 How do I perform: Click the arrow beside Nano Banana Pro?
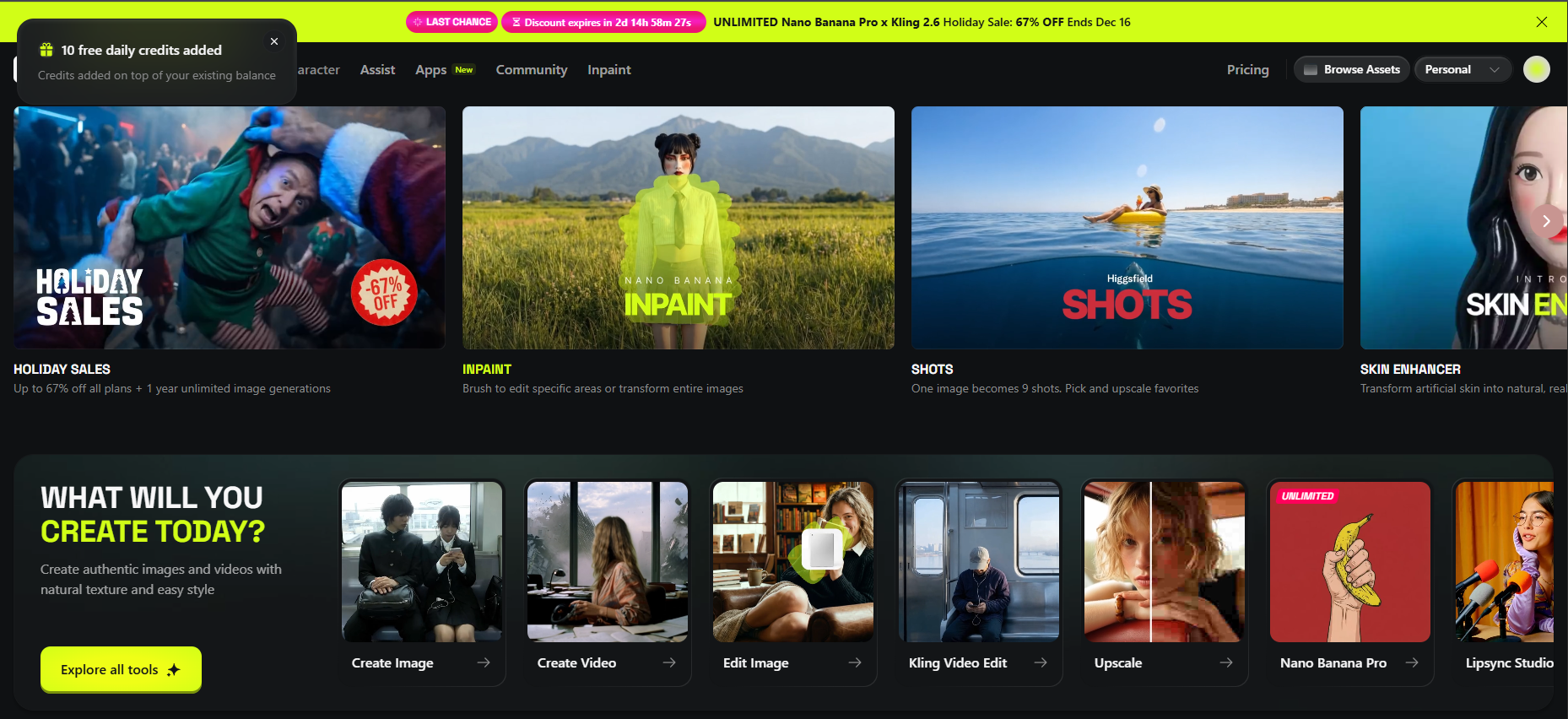pos(1412,662)
